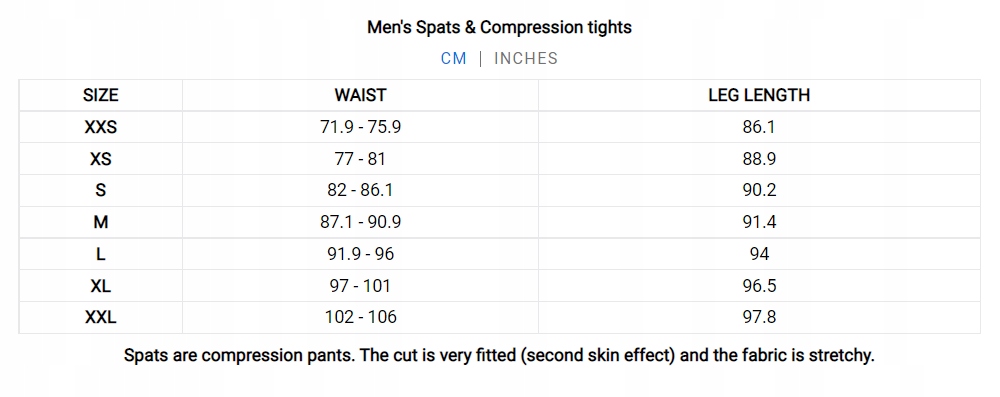The image size is (1000, 397).
Task: Switch units to CM
Action: click(453, 59)
